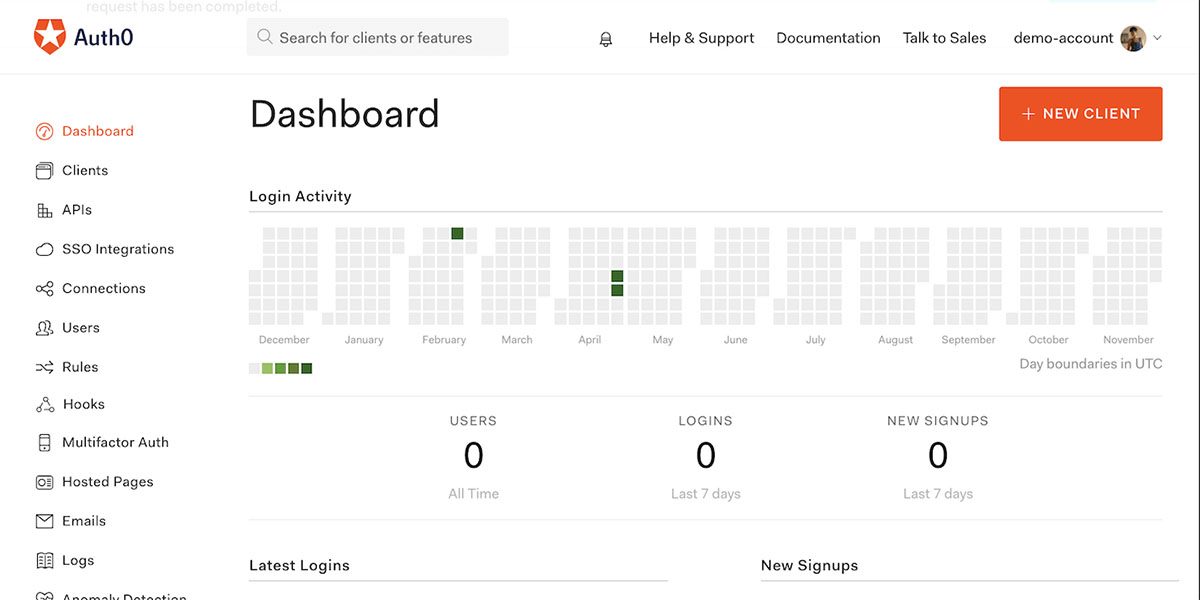The width and height of the screenshot is (1200, 600).
Task: Click the SSO Integrations cloud icon
Action: [x=44, y=249]
